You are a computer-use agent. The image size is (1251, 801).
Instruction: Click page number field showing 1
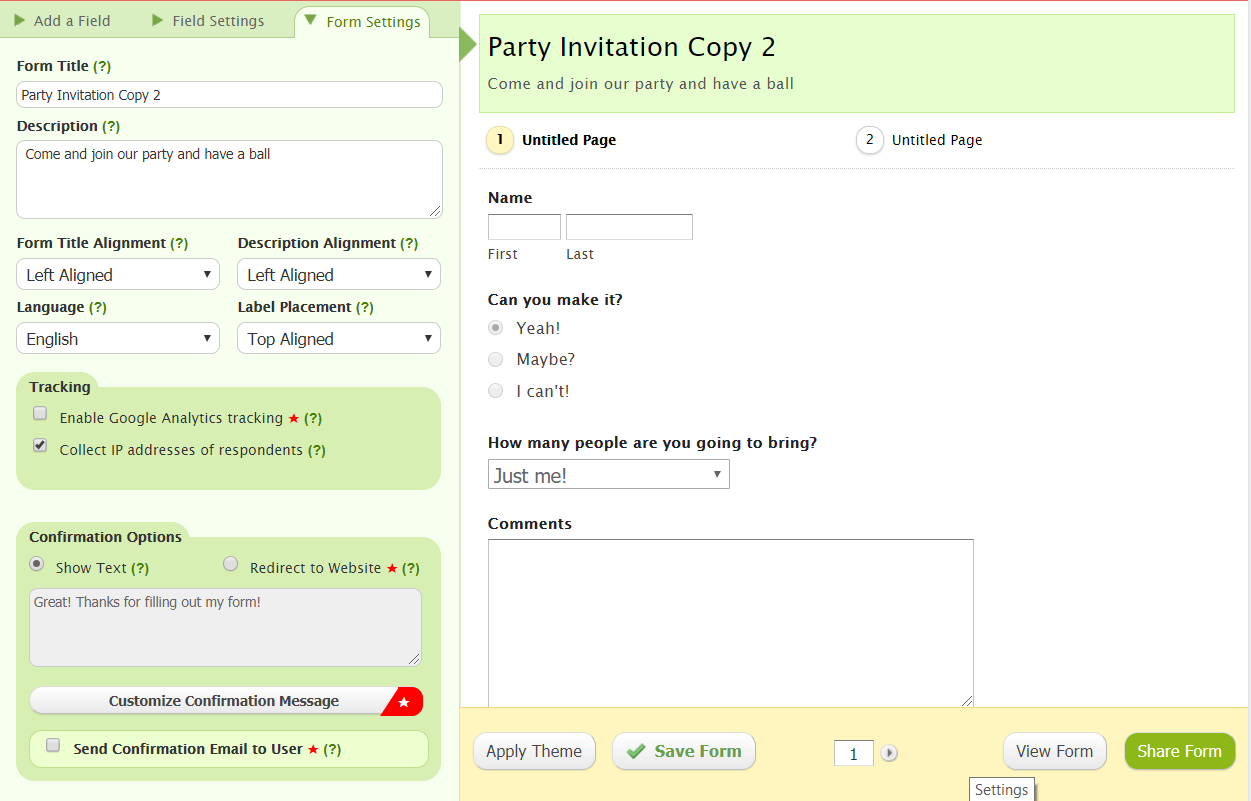(854, 753)
